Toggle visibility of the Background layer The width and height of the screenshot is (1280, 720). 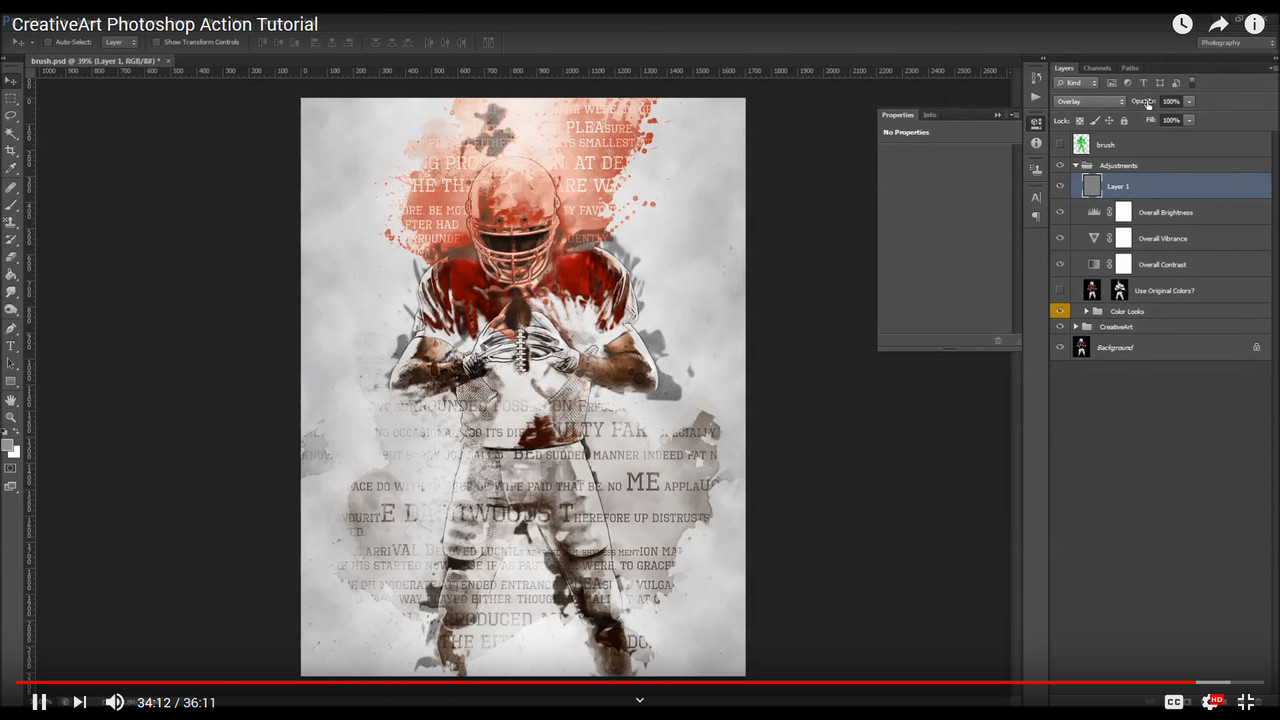point(1059,347)
